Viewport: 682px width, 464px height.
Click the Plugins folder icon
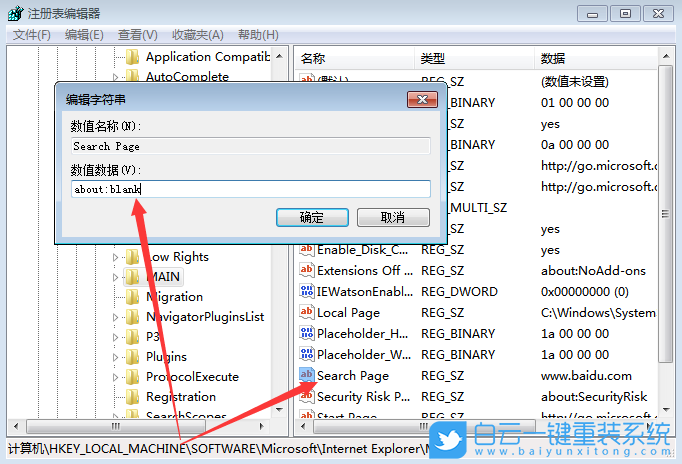click(x=133, y=357)
